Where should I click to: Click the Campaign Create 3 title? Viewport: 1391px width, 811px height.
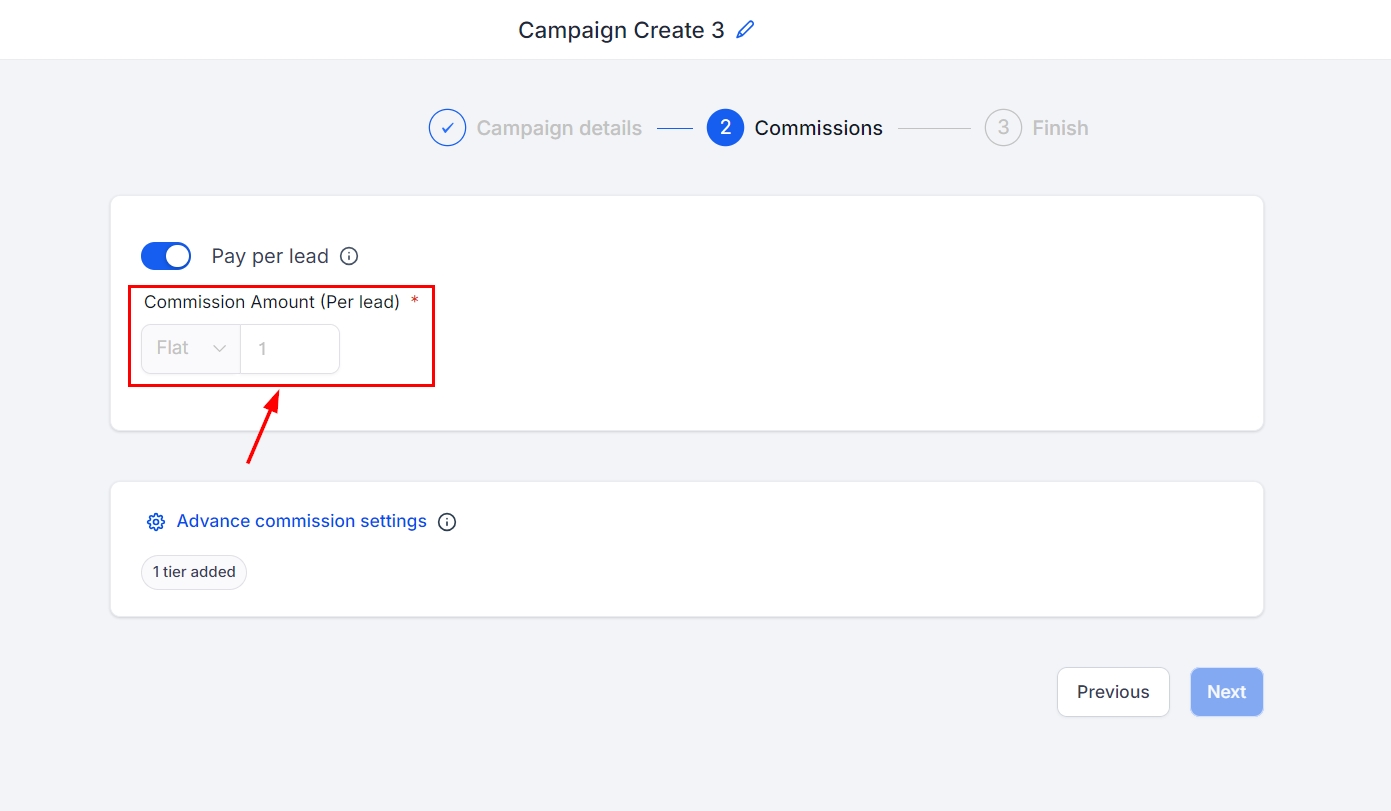coord(621,30)
